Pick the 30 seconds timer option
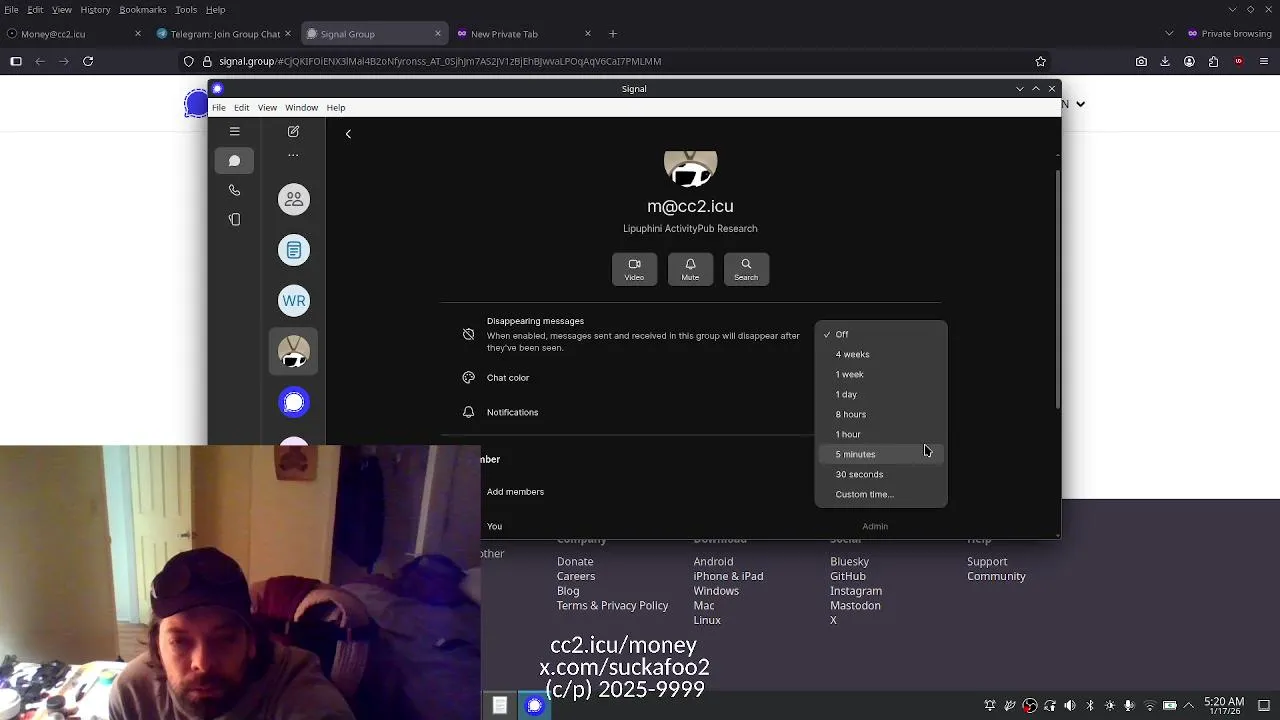1280x720 pixels. pyautogui.click(x=880, y=474)
